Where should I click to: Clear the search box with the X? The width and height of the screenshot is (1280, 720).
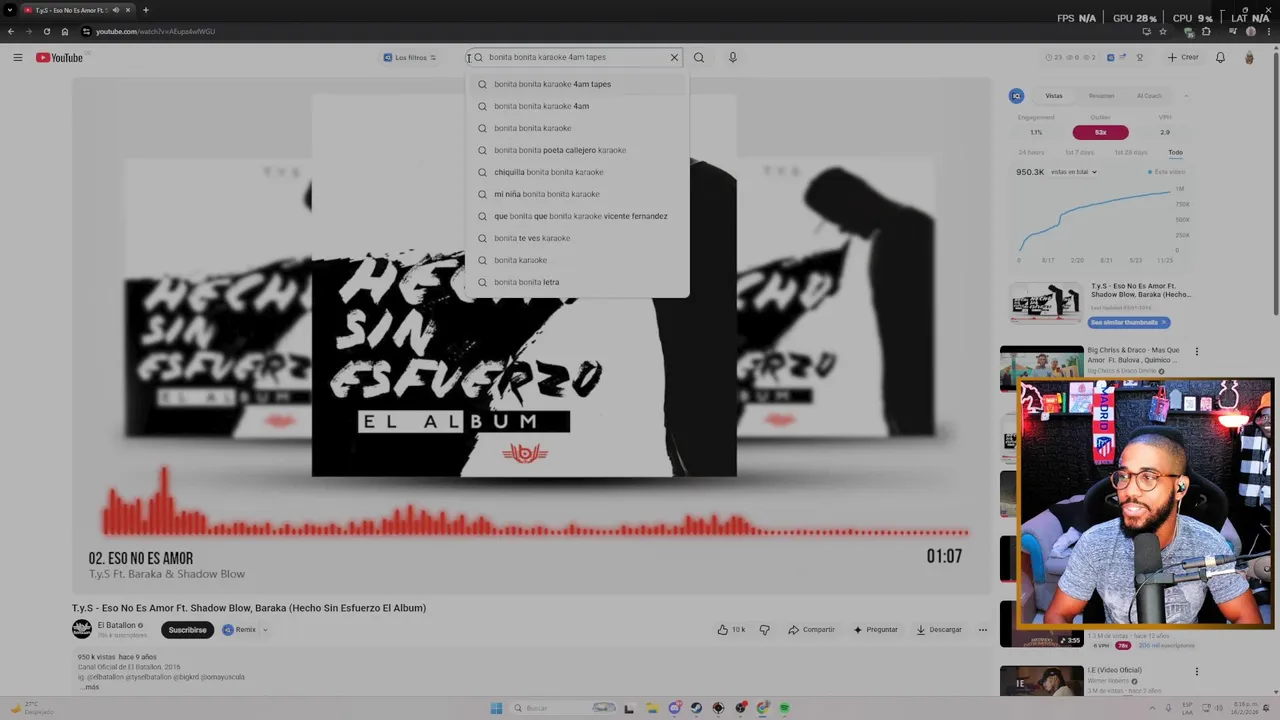pos(674,57)
